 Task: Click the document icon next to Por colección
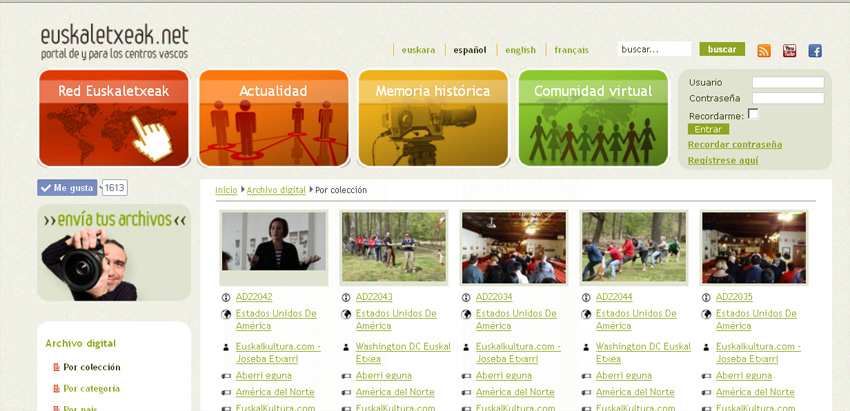point(56,368)
